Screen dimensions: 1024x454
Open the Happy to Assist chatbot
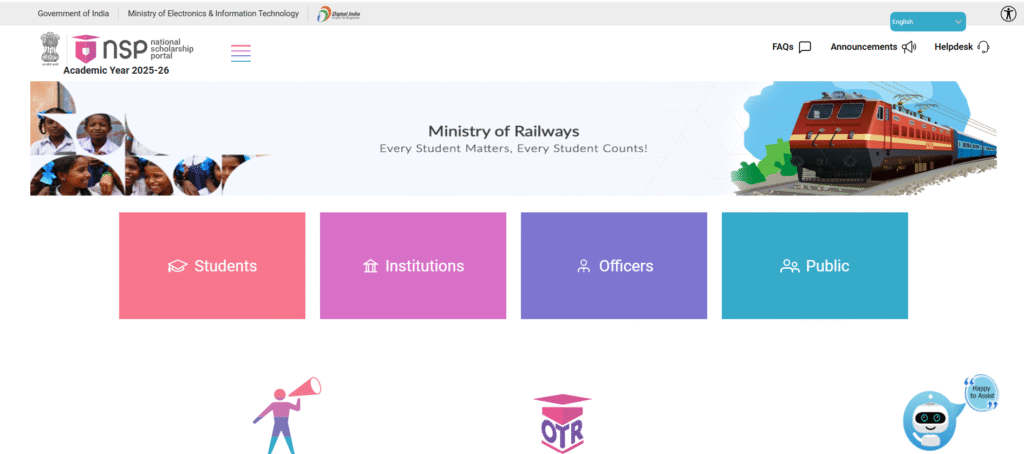tap(950, 413)
